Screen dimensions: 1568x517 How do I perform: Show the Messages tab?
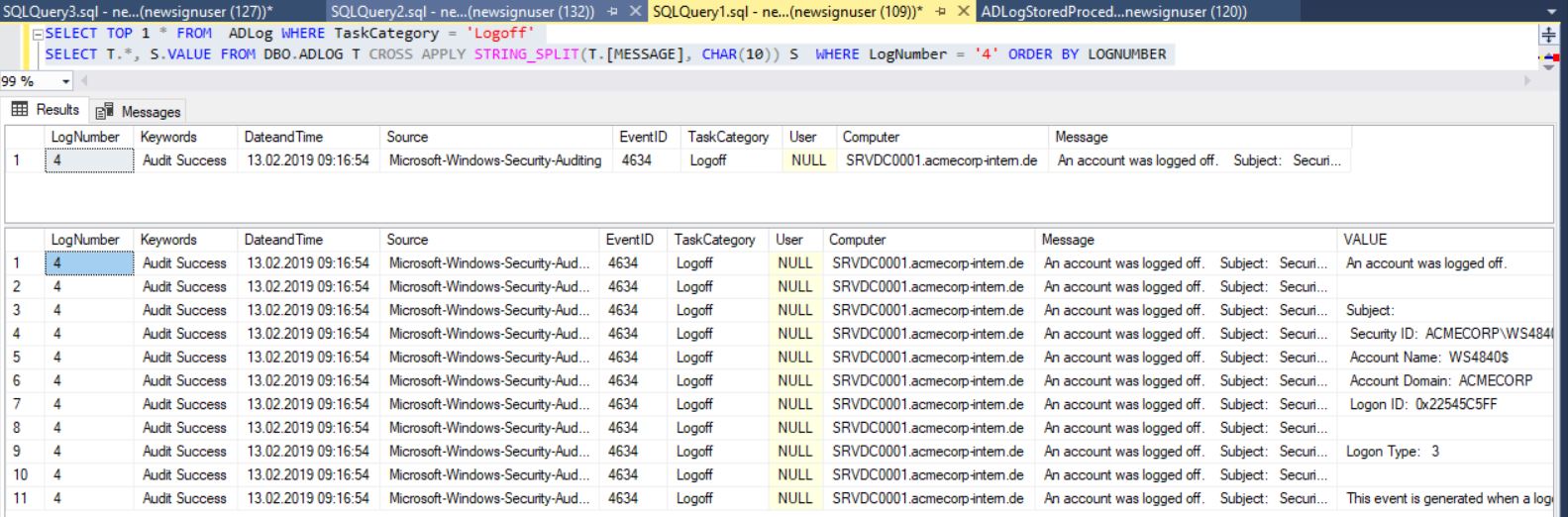139,111
